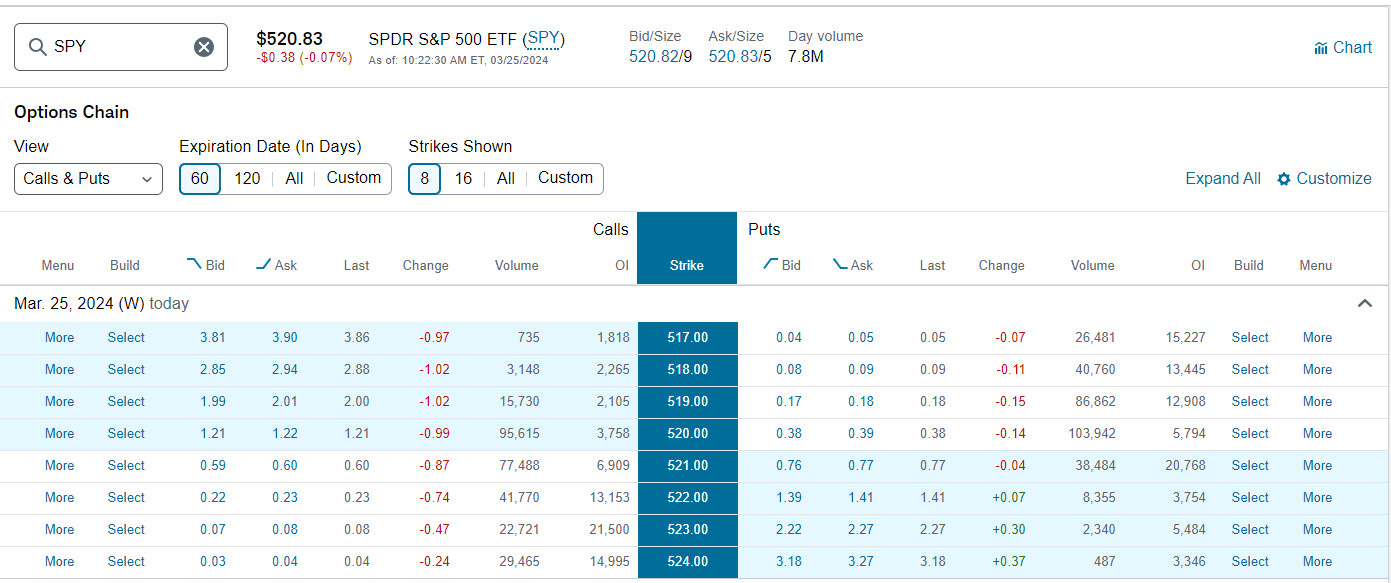Click put open interest 20,768
The image size is (1391, 583).
point(1185,465)
